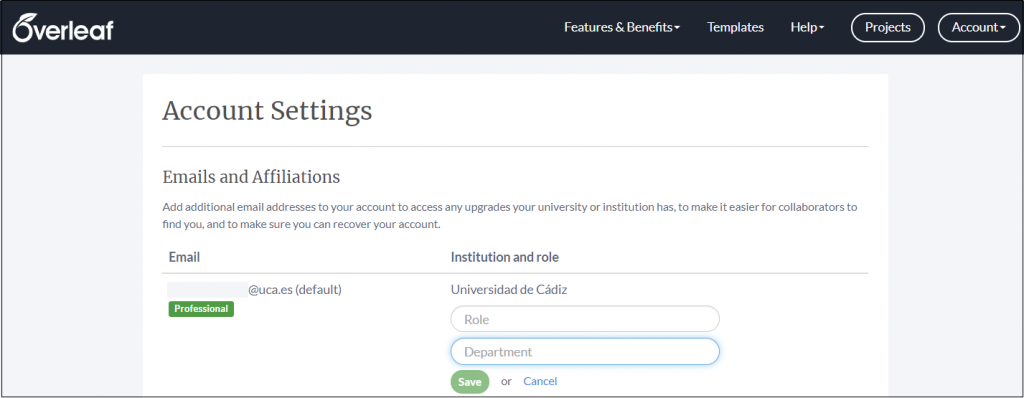Screen dimensions: 1024x398
Task: Click the green Professional badge
Action: (x=201, y=309)
